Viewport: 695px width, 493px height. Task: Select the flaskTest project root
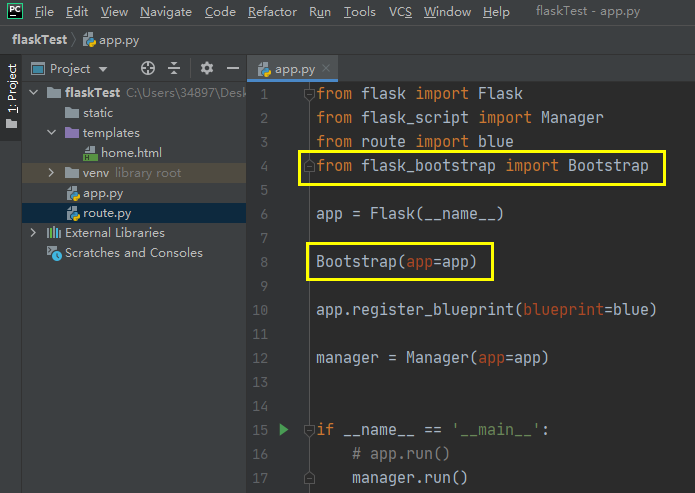point(92,92)
